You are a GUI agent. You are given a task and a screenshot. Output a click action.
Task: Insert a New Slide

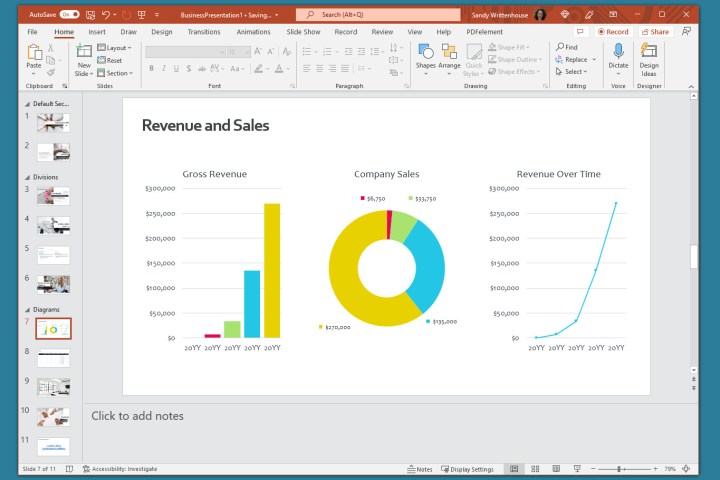tap(84, 53)
